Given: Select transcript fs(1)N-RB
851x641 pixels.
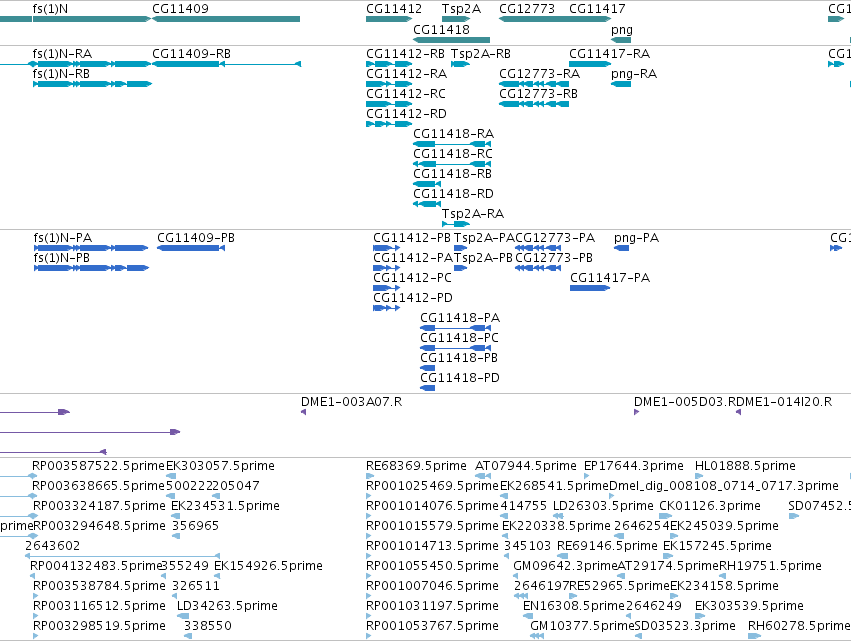Looking at the screenshot, I should [x=61, y=74].
